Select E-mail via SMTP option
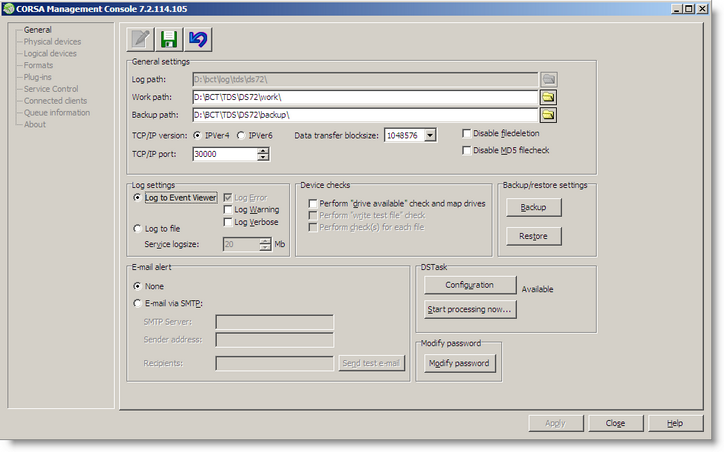This screenshot has height=452, width=724. (x=137, y=303)
